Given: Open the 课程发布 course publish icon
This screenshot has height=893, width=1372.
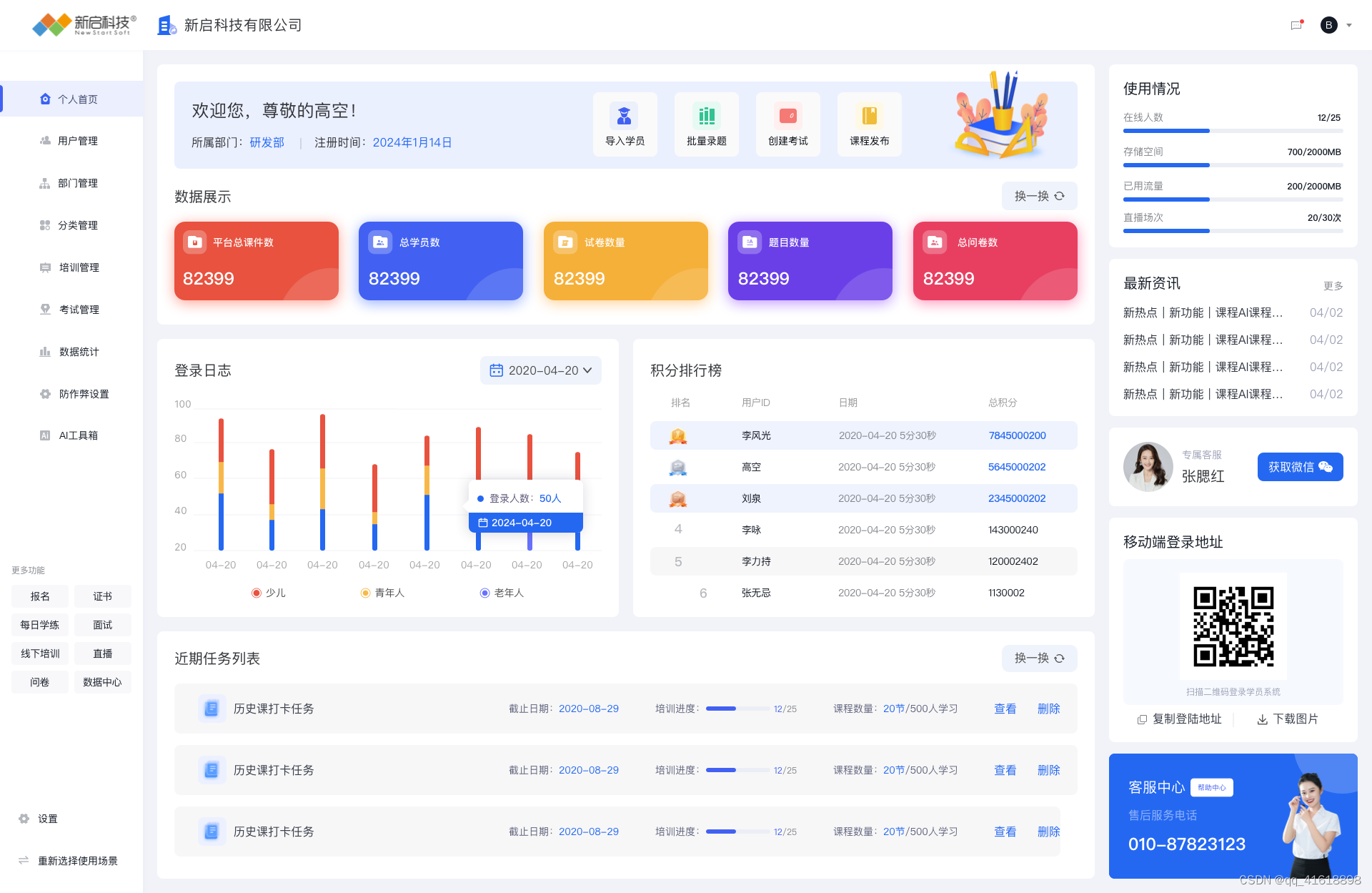Looking at the screenshot, I should [869, 116].
